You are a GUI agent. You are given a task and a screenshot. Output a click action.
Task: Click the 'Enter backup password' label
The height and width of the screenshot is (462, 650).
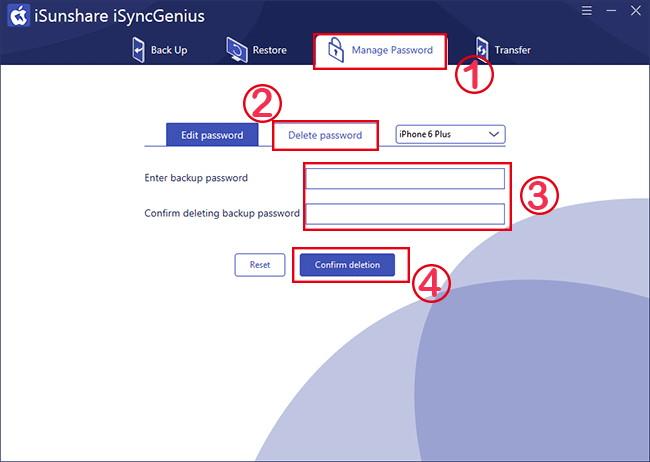(196, 178)
